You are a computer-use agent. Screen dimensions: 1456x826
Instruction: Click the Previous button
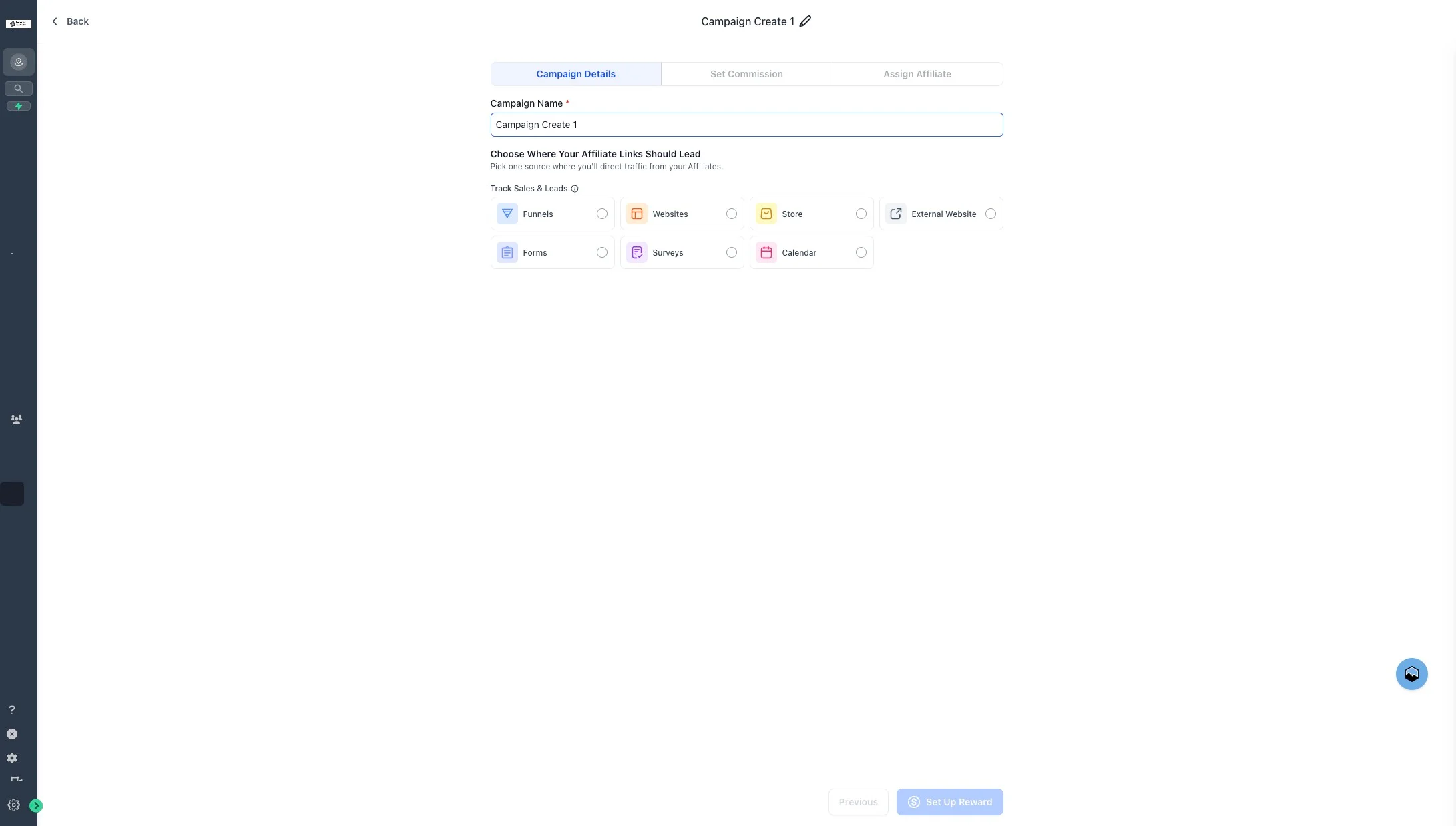point(858,802)
